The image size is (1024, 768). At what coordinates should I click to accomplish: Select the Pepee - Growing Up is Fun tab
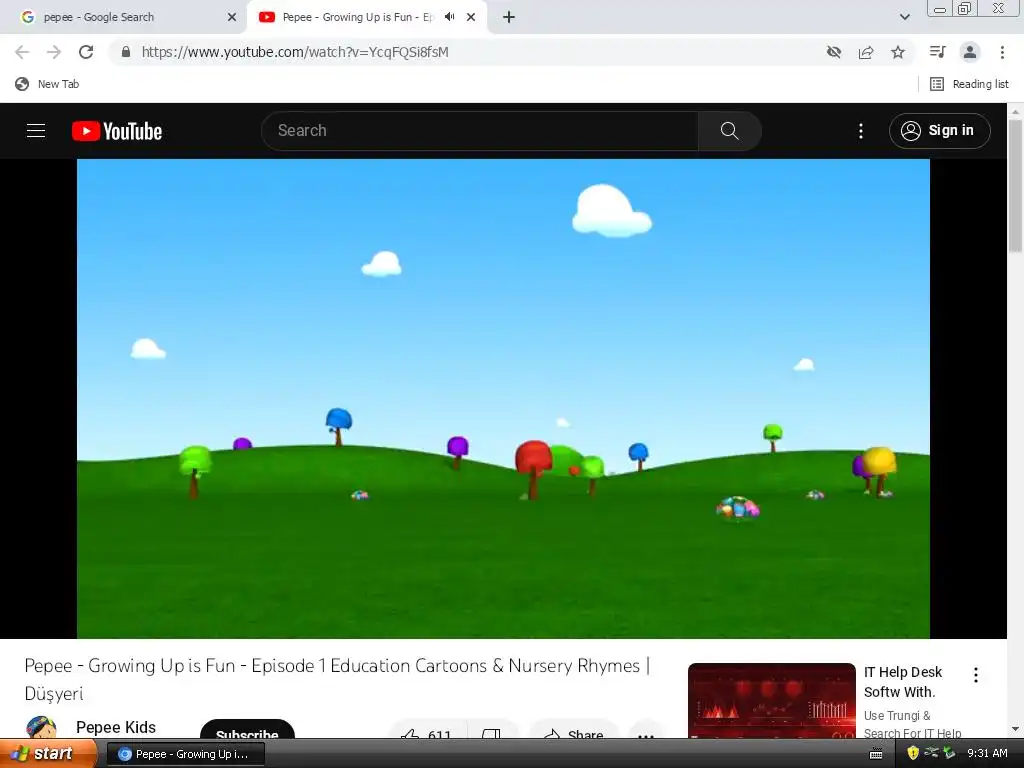(x=358, y=17)
